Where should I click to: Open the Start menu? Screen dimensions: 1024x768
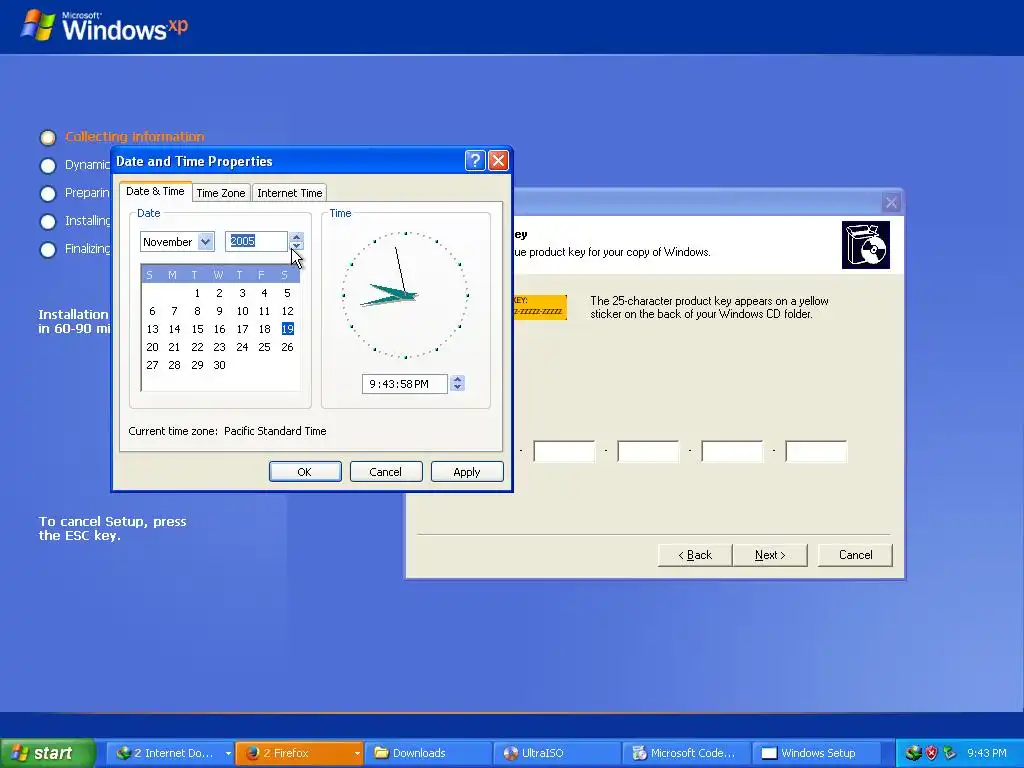[x=48, y=753]
